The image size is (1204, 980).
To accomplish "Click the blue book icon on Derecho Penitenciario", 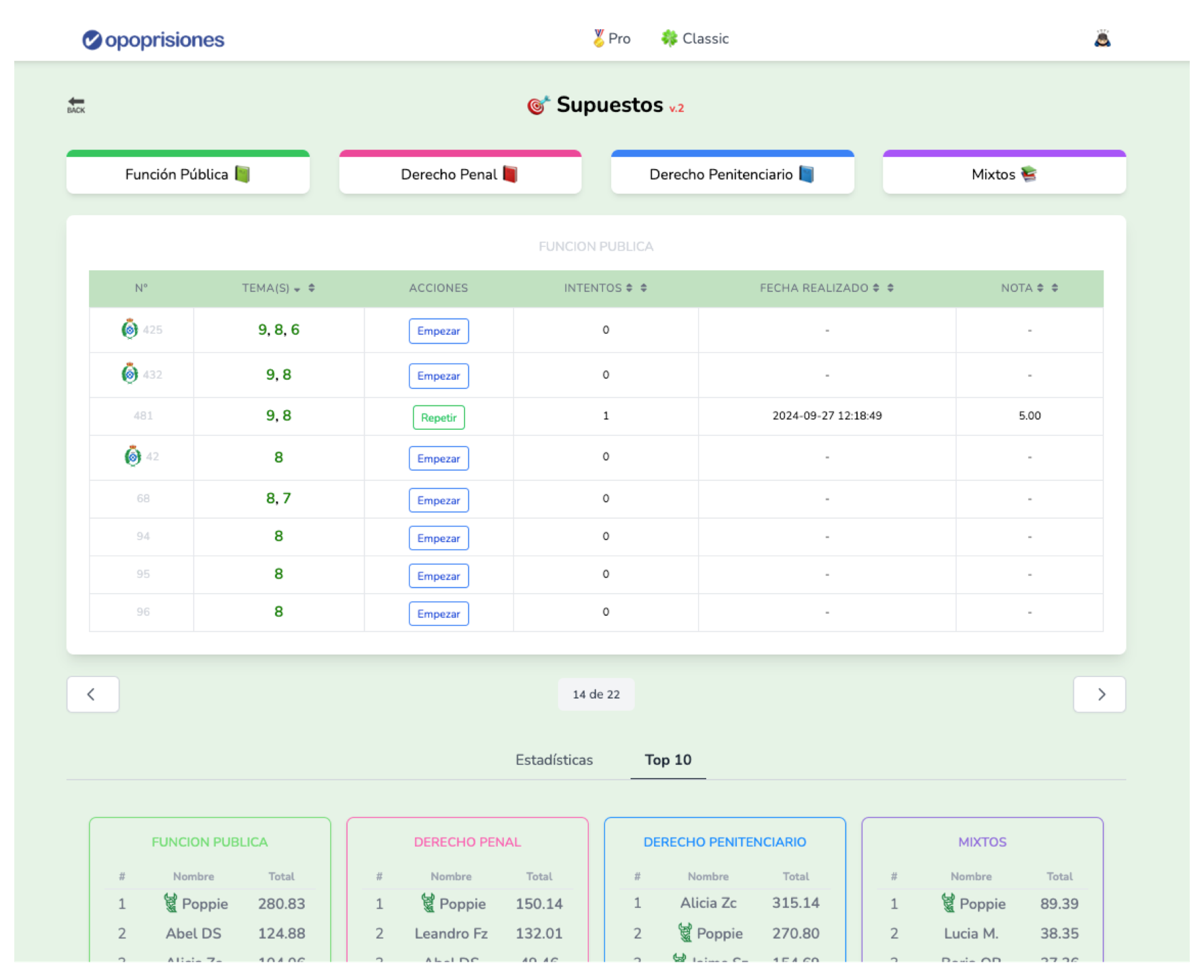I will tap(806, 174).
